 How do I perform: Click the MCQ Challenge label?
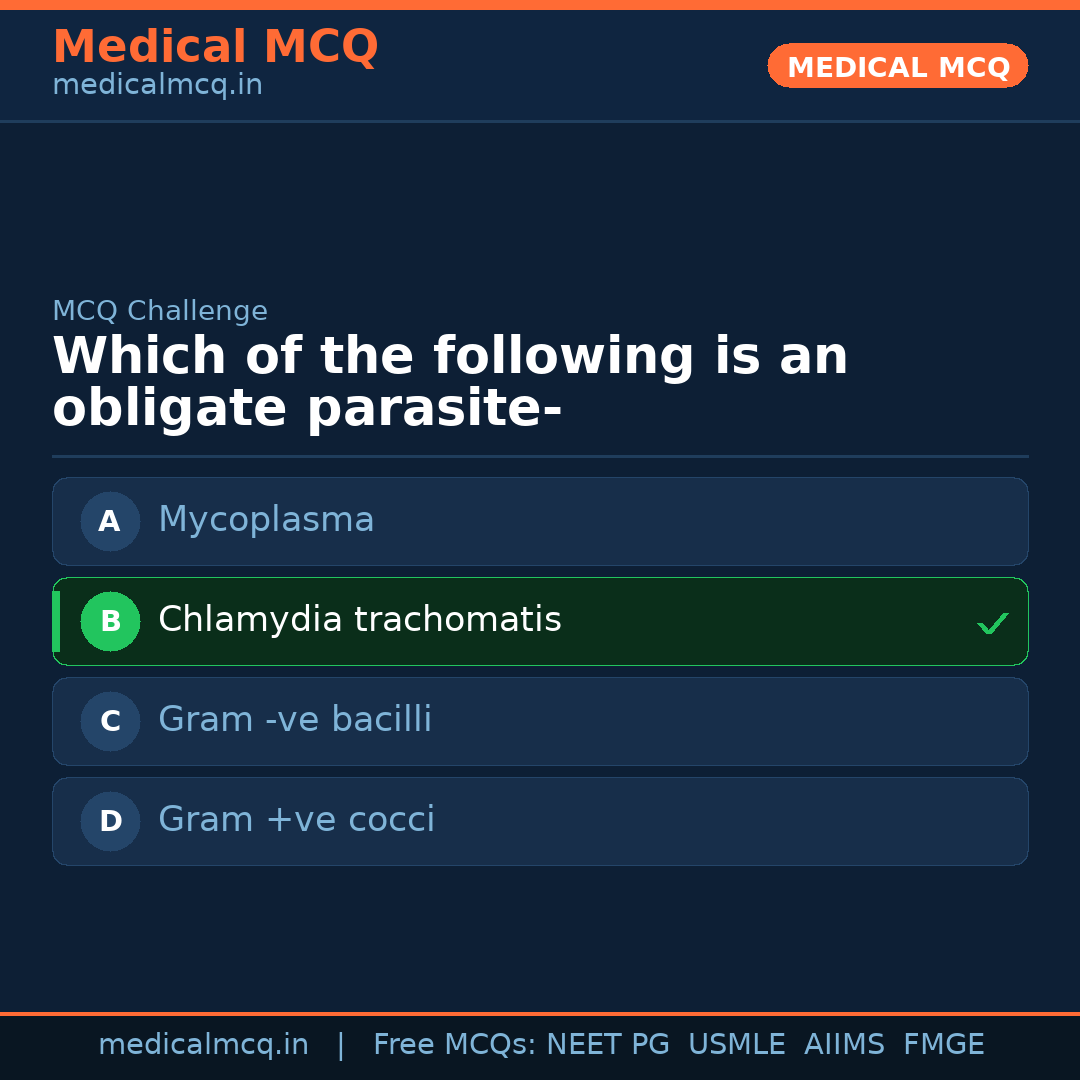pyautogui.click(x=160, y=311)
